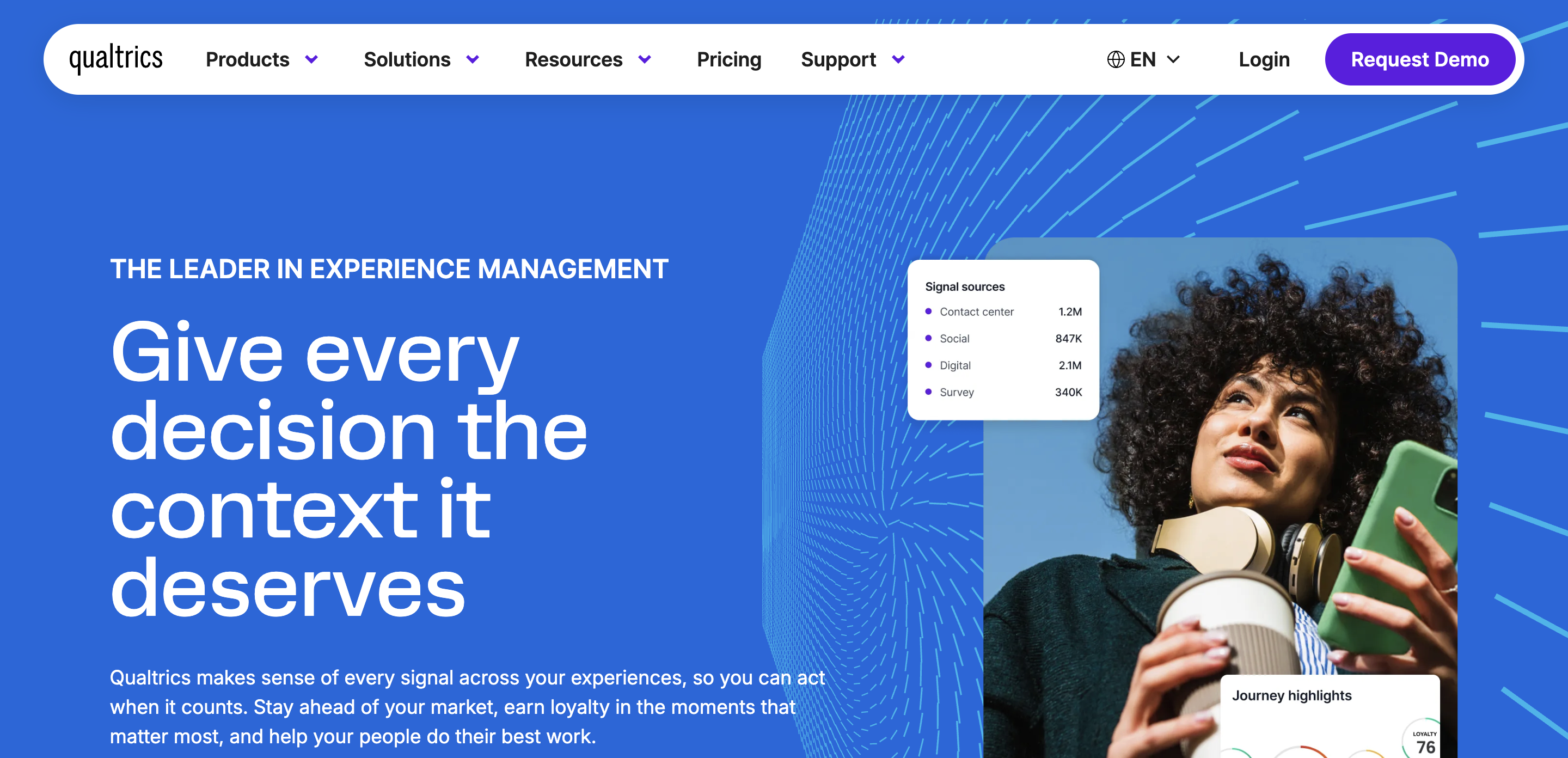Click the Request Demo button
This screenshot has width=1568, height=758.
(1419, 60)
